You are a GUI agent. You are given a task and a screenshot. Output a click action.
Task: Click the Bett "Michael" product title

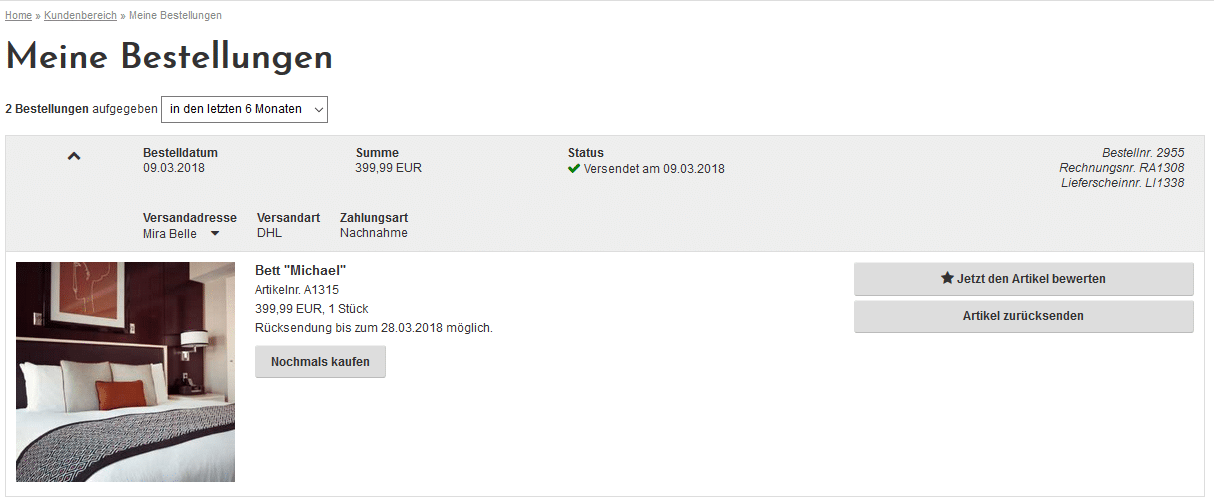(301, 271)
